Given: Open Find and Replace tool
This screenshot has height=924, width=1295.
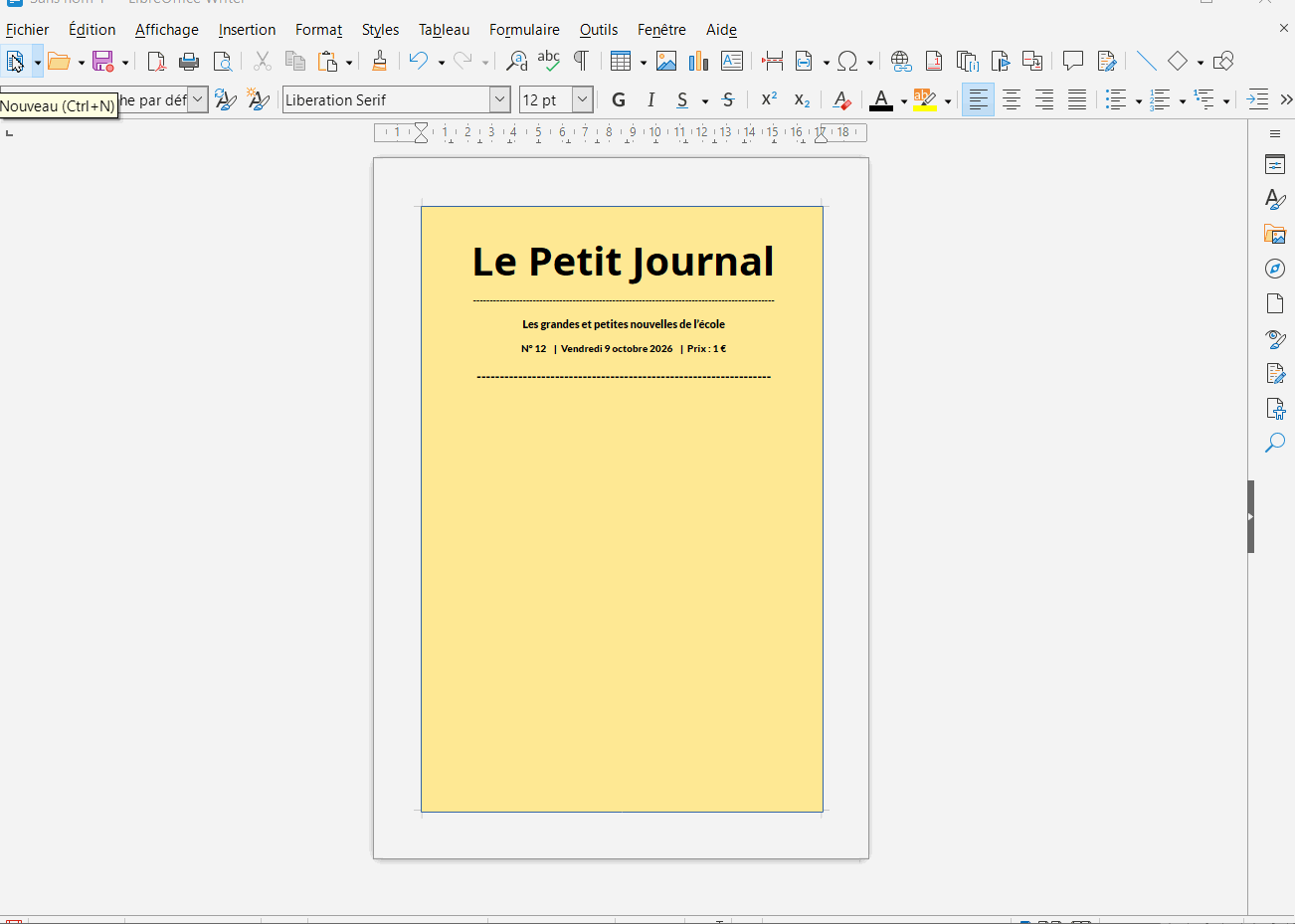Looking at the screenshot, I should (x=516, y=62).
